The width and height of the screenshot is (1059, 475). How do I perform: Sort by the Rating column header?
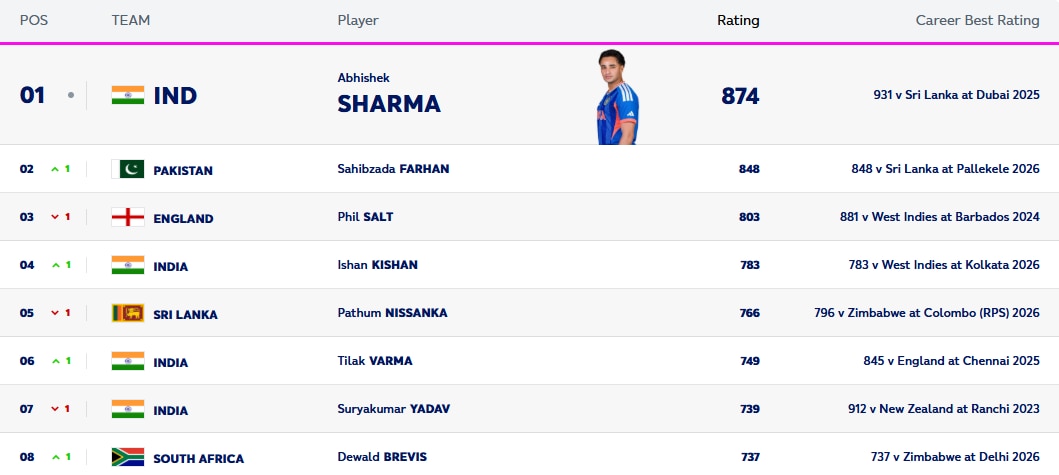(x=738, y=20)
